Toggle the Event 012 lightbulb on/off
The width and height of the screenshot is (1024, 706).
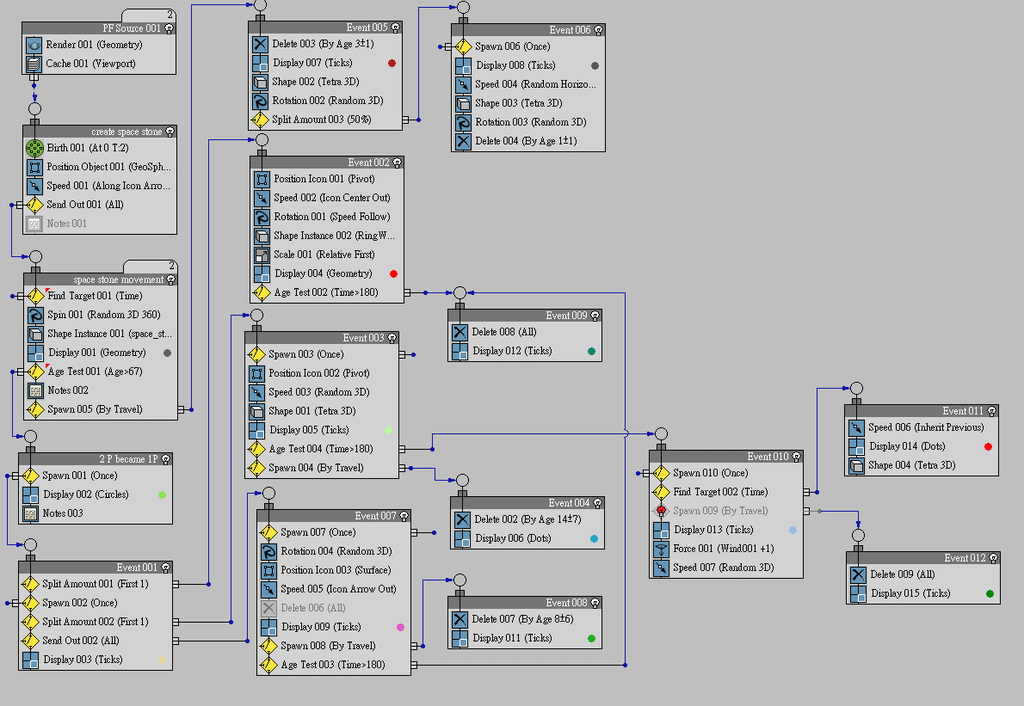click(993, 558)
